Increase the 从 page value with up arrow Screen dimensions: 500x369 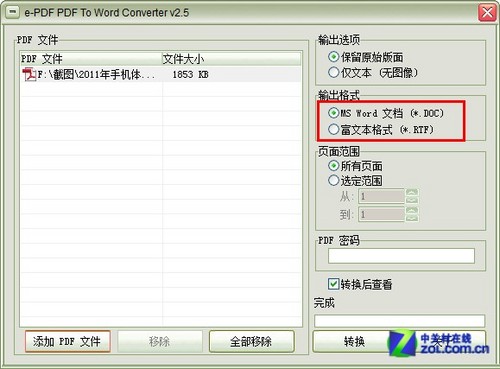[x=412, y=193]
